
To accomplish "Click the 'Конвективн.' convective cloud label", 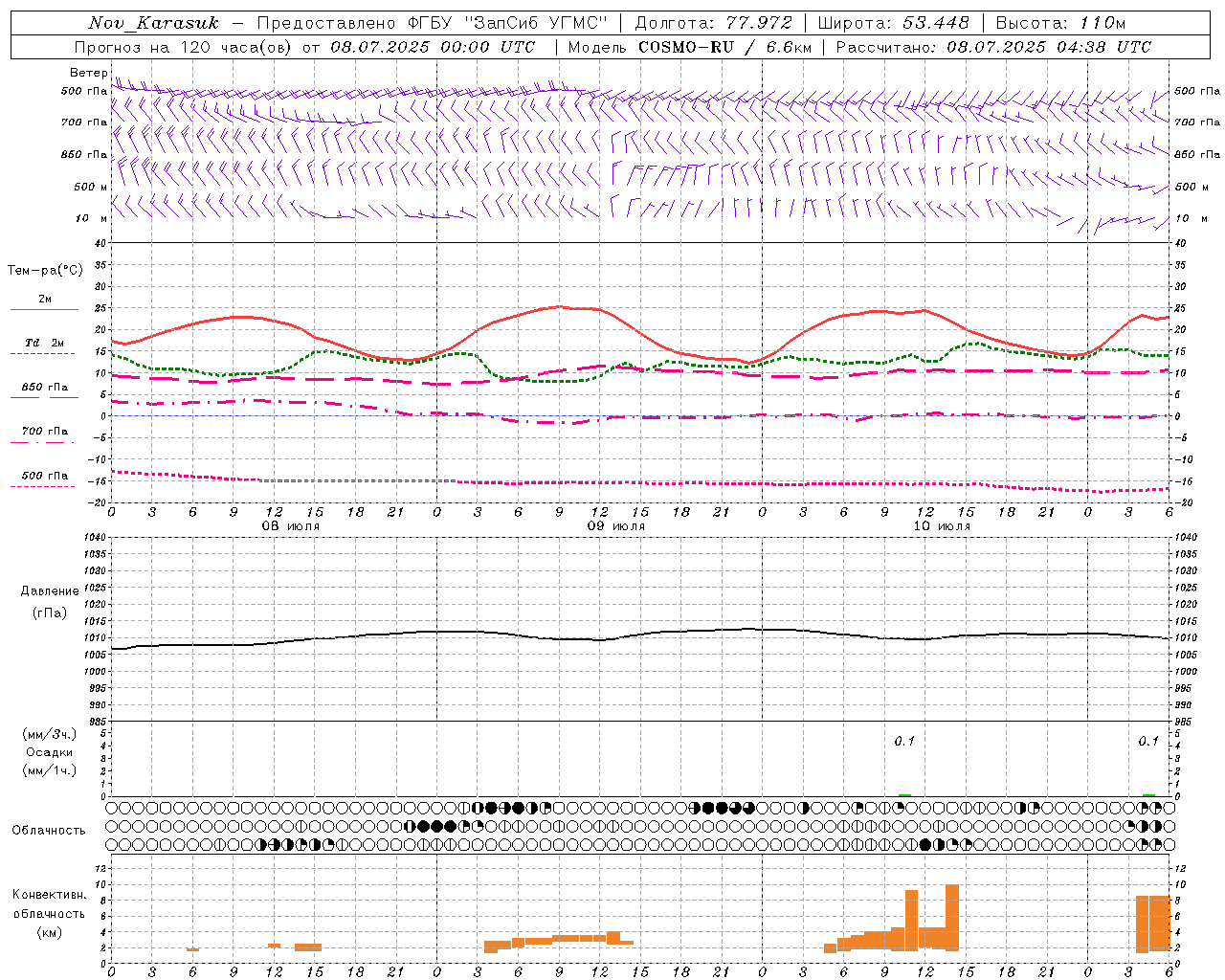I will [x=49, y=895].
